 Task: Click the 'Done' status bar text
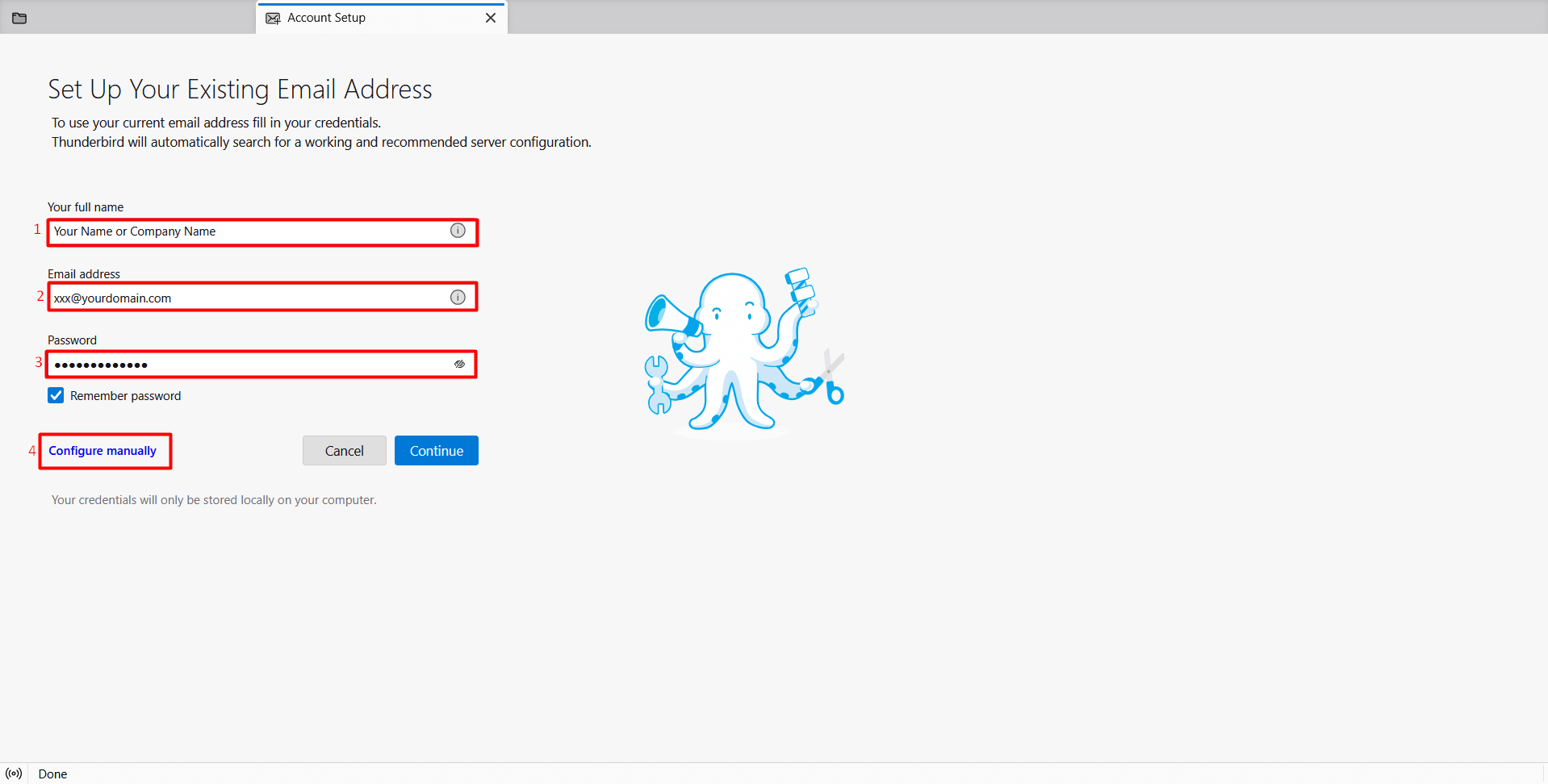[x=52, y=774]
